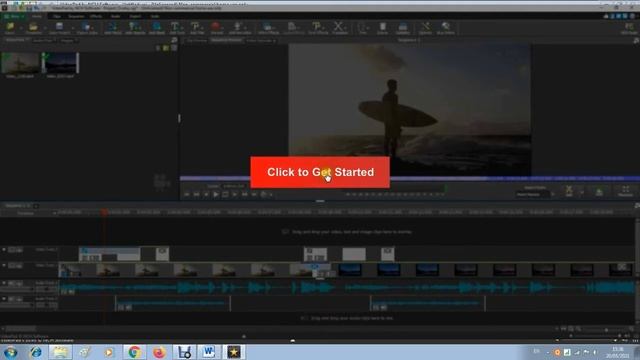
Task: Click the Delete trash can icon
Action: tap(382, 28)
